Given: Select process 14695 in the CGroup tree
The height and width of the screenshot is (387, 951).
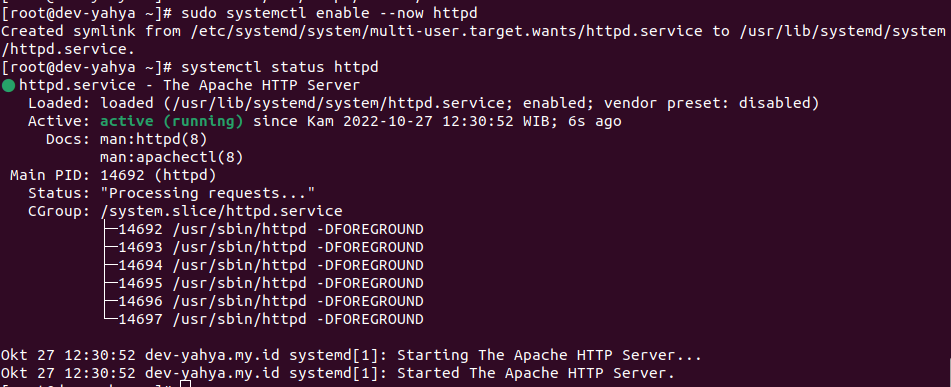Looking at the screenshot, I should [271, 284].
